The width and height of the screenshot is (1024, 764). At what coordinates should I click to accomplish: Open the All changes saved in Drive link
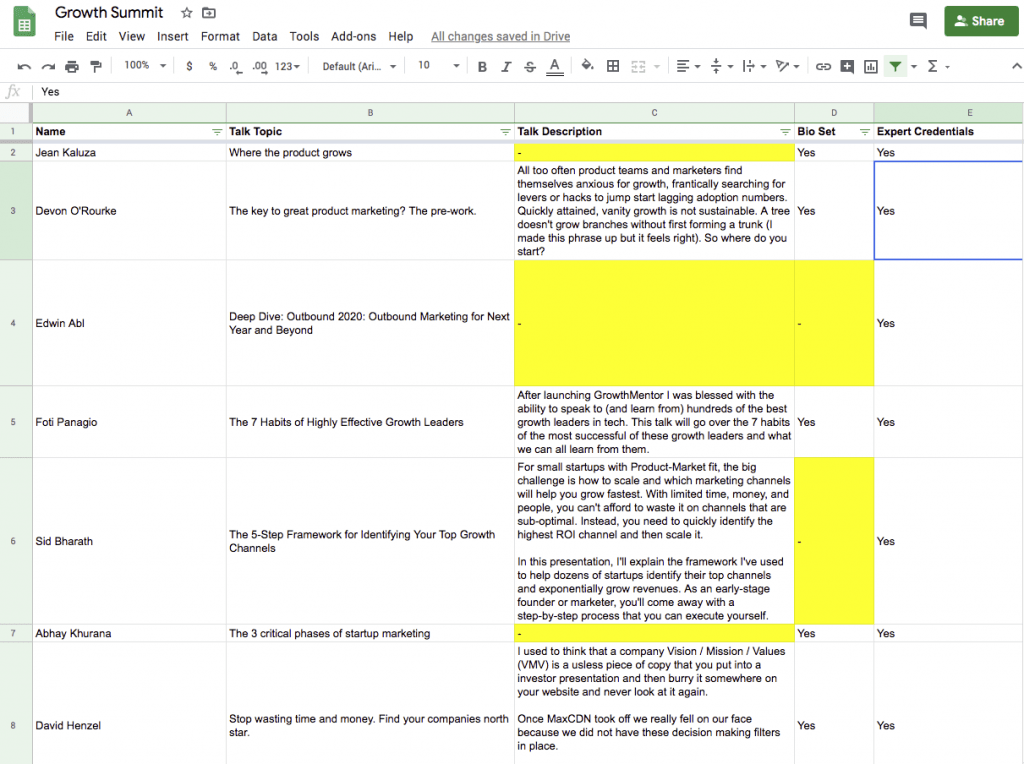[500, 36]
